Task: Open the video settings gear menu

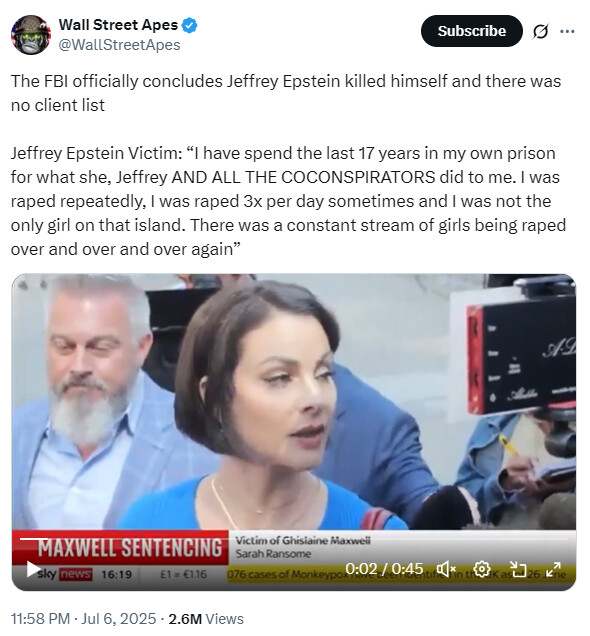Action: point(482,569)
